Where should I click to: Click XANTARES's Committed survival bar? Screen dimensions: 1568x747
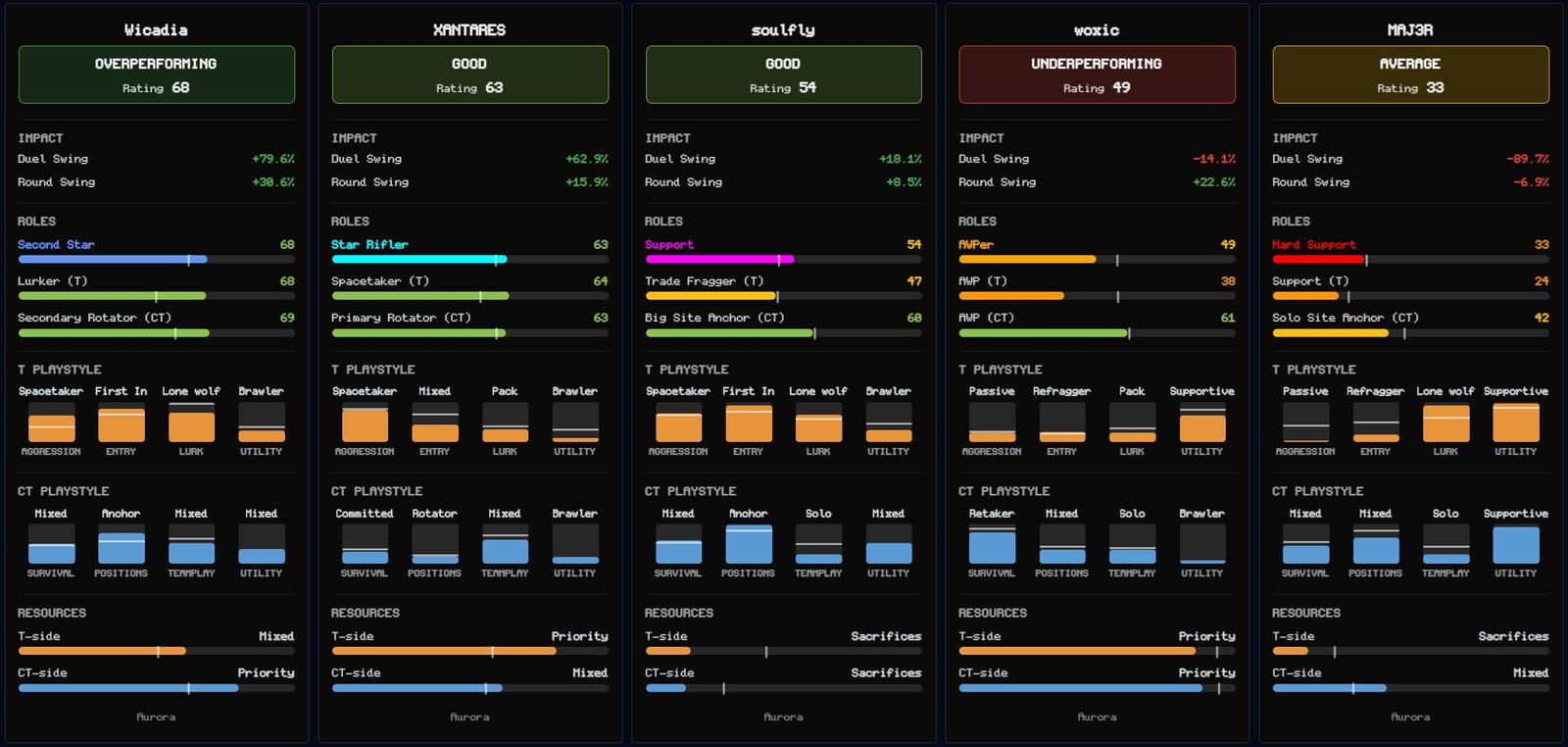tap(365, 544)
